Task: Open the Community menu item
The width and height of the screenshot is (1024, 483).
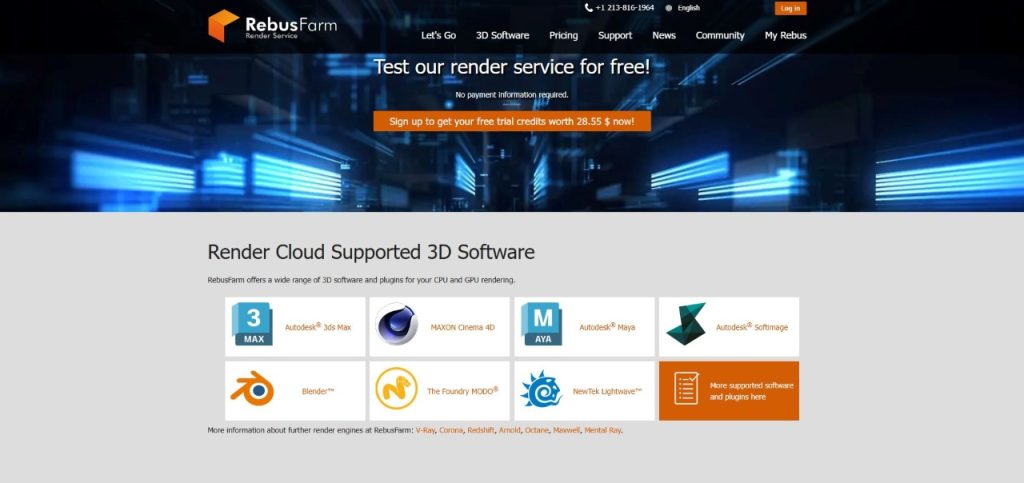Action: [720, 36]
